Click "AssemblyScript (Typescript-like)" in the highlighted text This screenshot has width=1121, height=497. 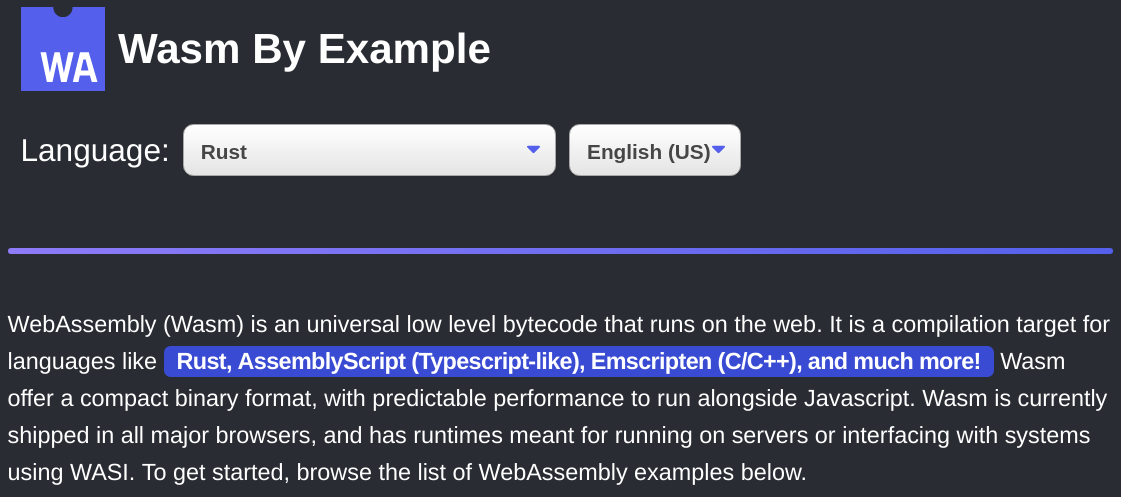411,362
